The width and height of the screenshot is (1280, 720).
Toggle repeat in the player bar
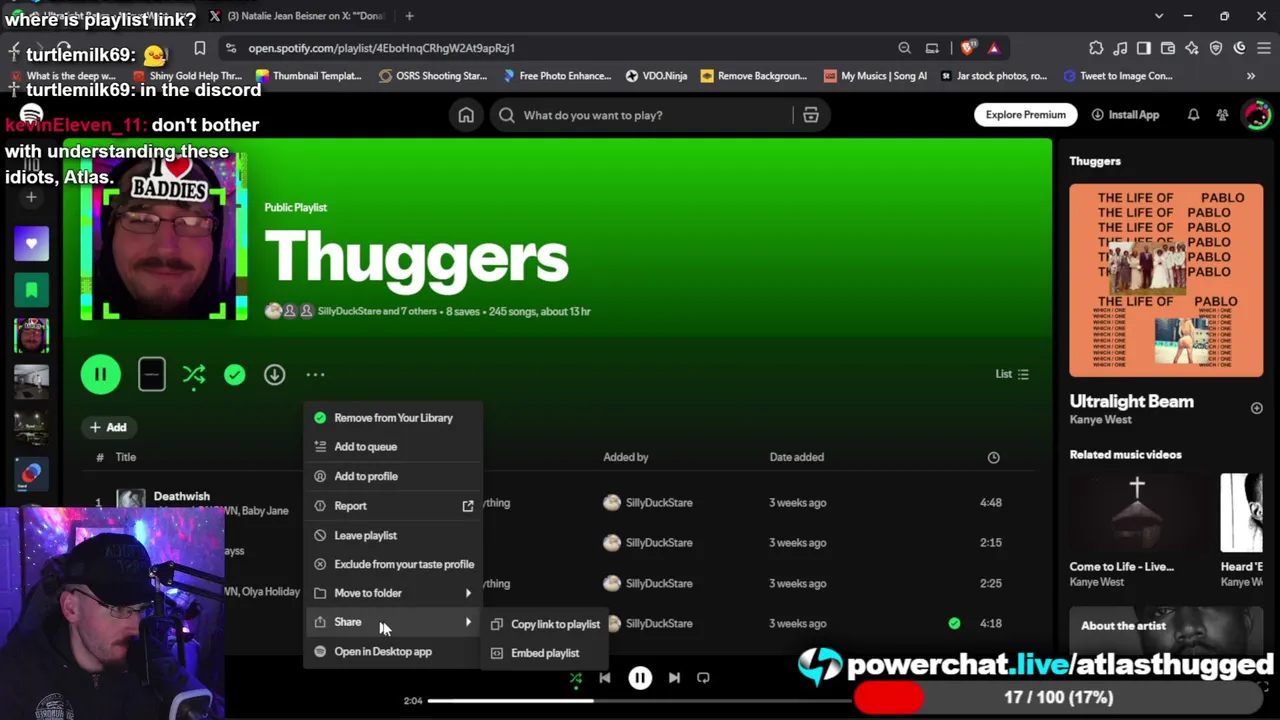[x=703, y=678]
